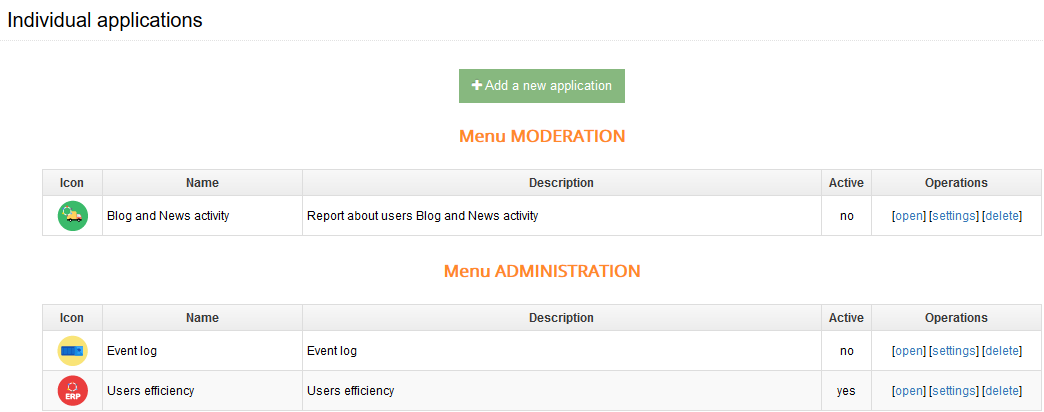Open the Blog and News activity application
The image size is (1044, 412).
click(909, 216)
